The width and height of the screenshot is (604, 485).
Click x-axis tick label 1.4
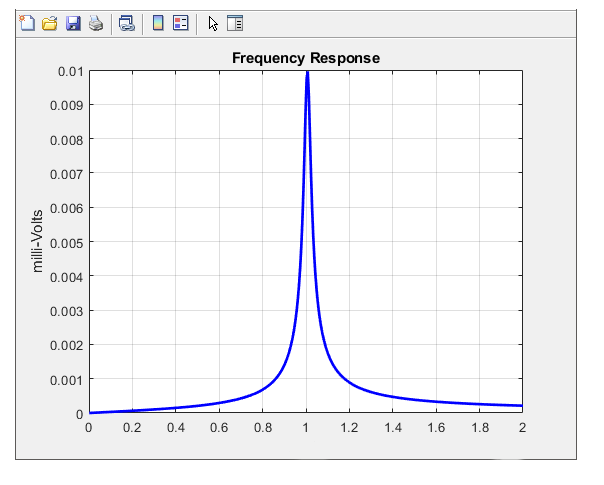[x=393, y=428]
